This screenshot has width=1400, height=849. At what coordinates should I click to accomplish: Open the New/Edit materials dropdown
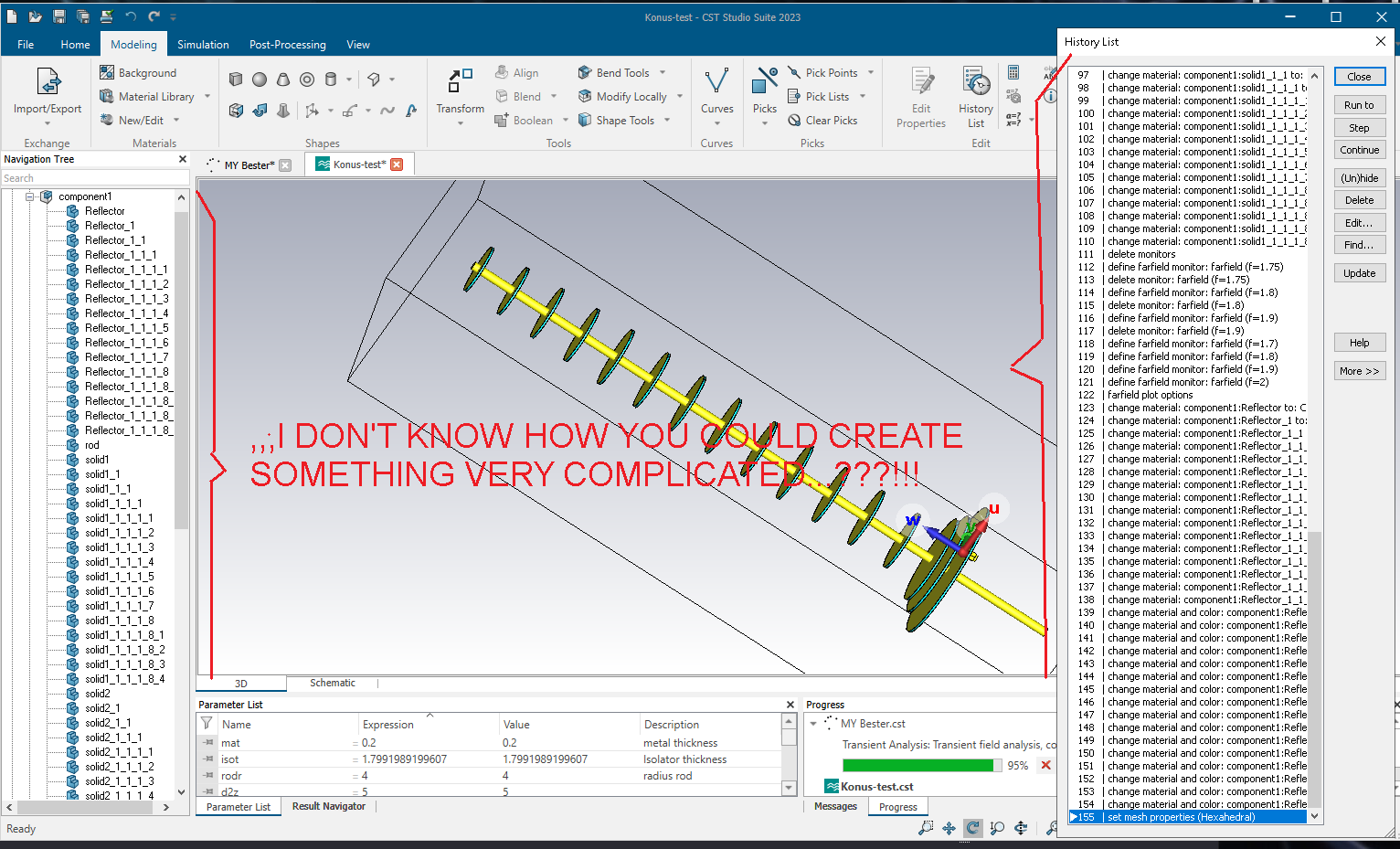pyautogui.click(x=176, y=120)
